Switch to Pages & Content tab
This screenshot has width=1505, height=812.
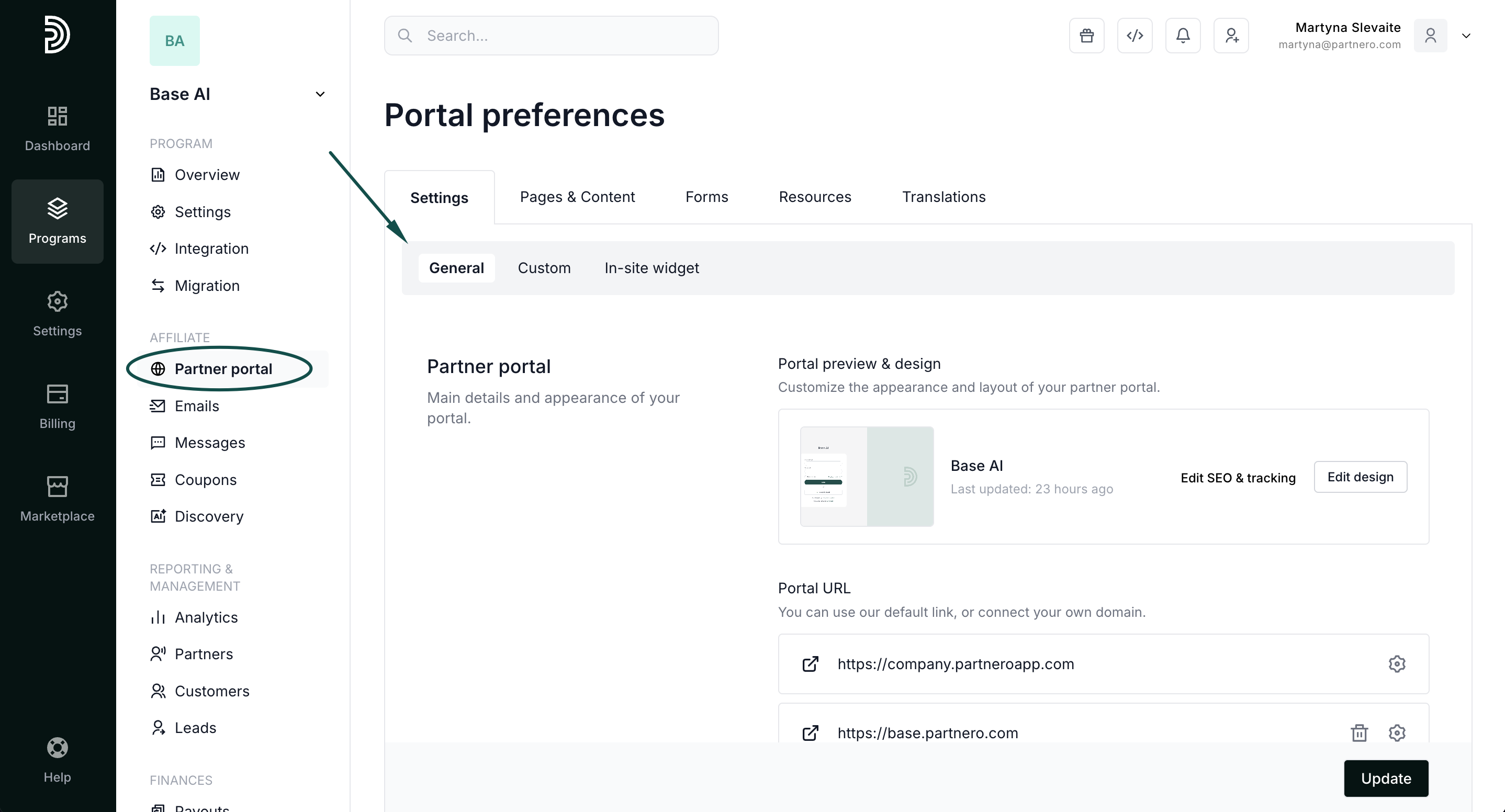click(x=577, y=197)
